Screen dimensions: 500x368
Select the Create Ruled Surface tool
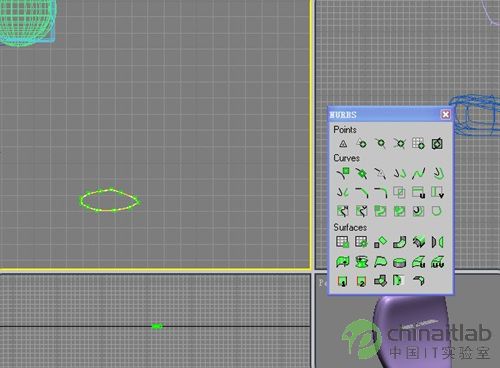tap(380, 262)
